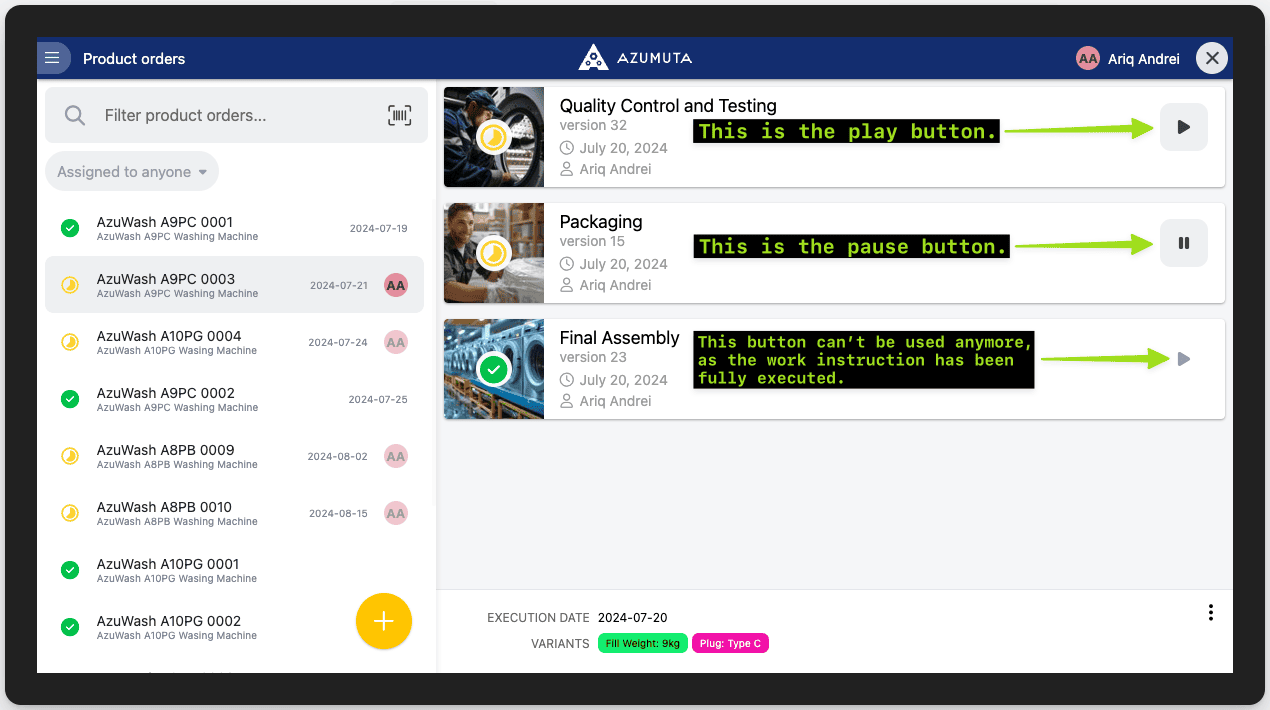
Task: Click the search magnifier icon
Action: (x=75, y=115)
